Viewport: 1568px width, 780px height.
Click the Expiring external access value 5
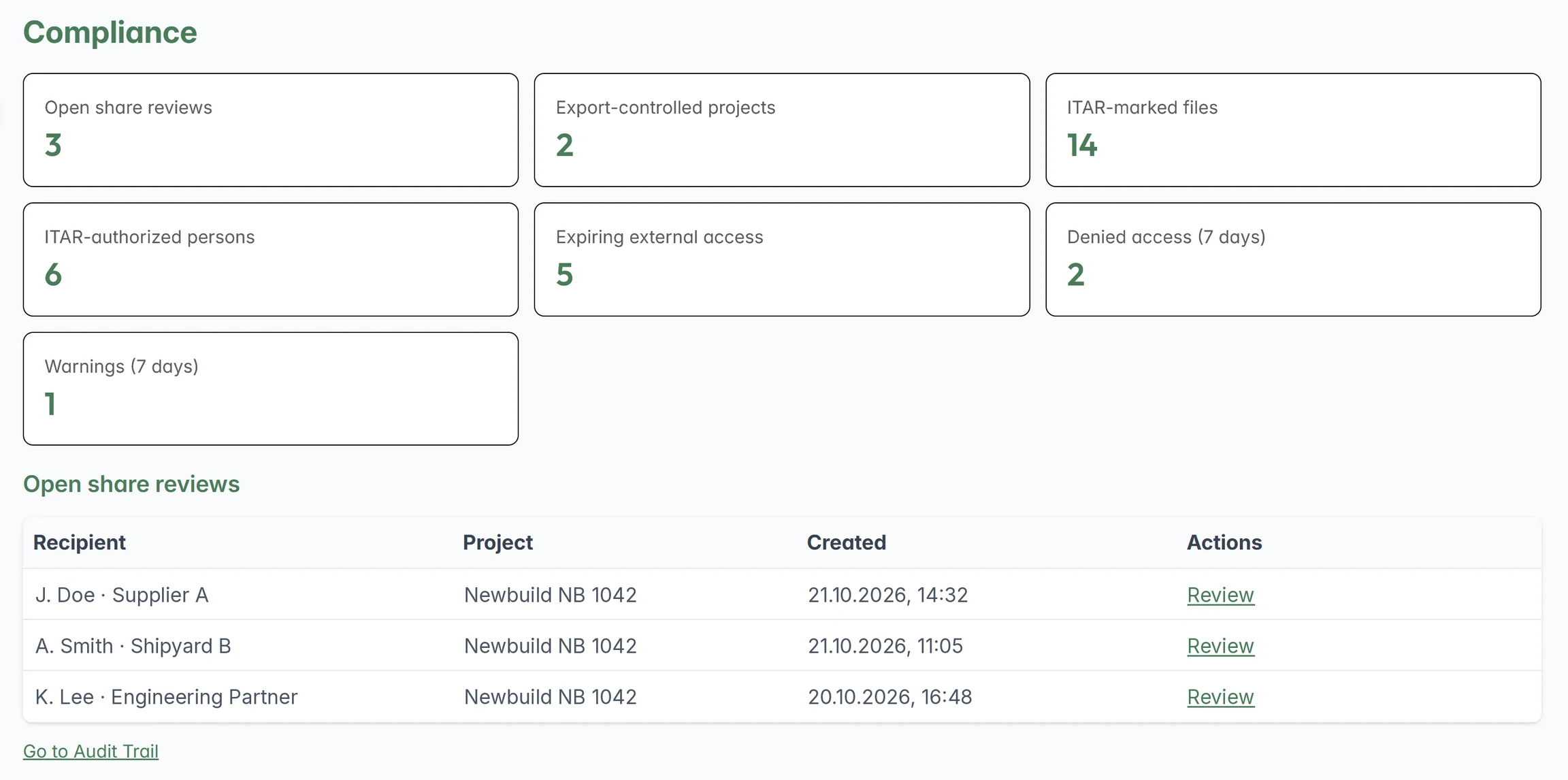[x=564, y=274]
